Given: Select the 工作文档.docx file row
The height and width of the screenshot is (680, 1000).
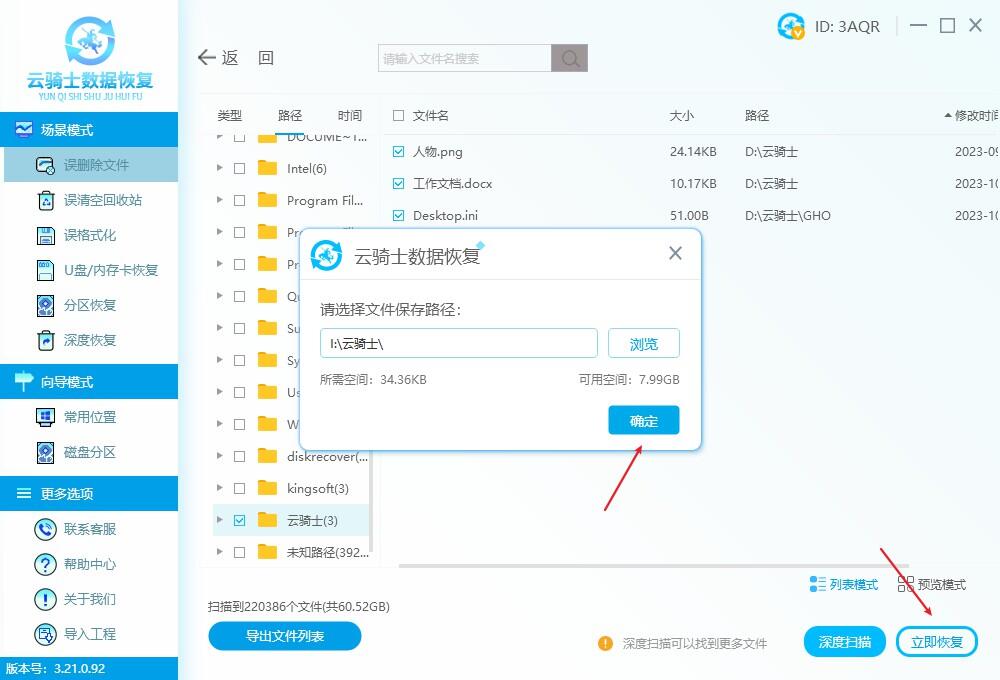Looking at the screenshot, I should (692, 184).
